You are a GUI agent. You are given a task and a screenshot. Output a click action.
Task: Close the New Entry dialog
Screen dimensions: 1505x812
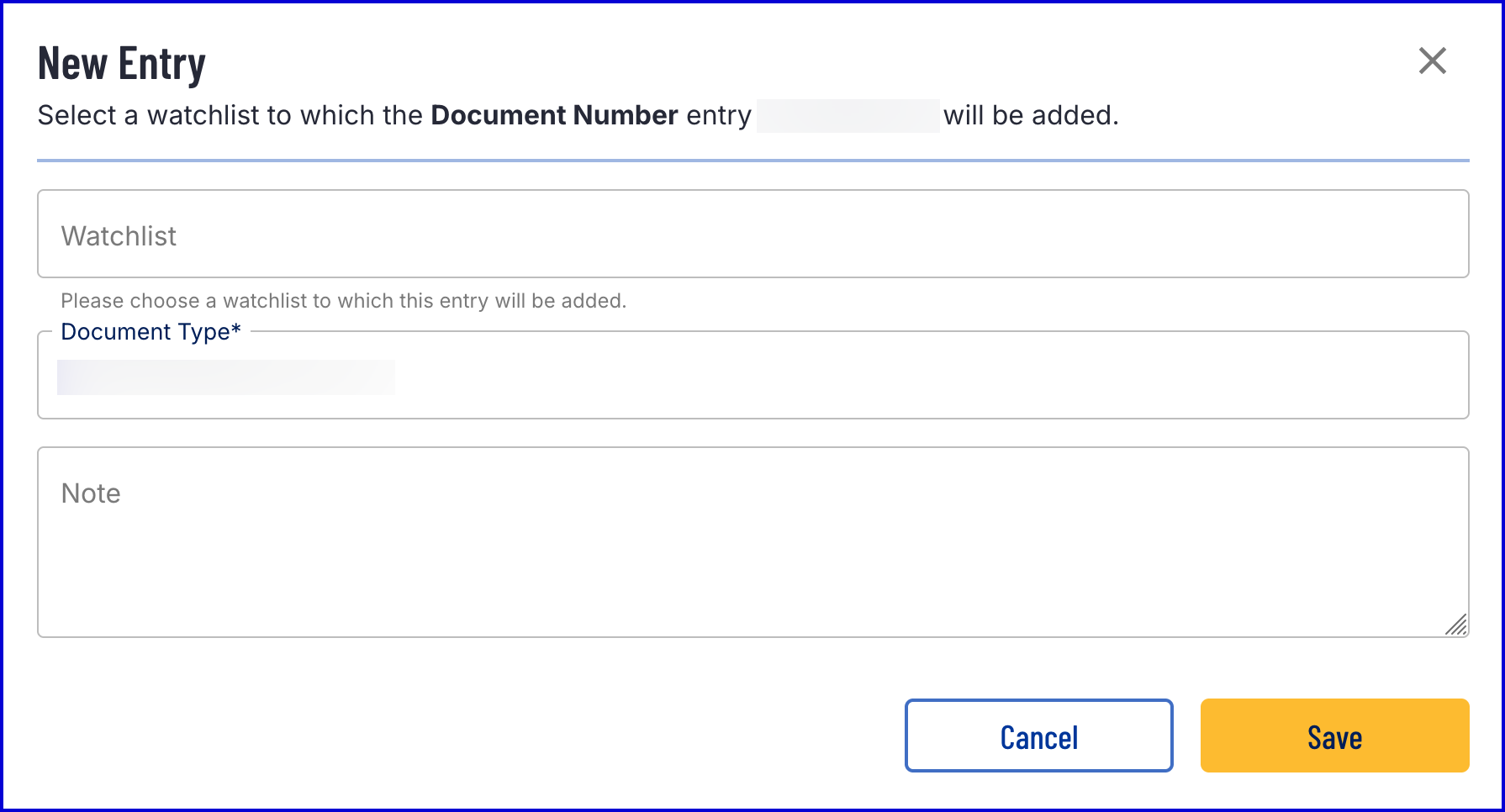click(1432, 61)
